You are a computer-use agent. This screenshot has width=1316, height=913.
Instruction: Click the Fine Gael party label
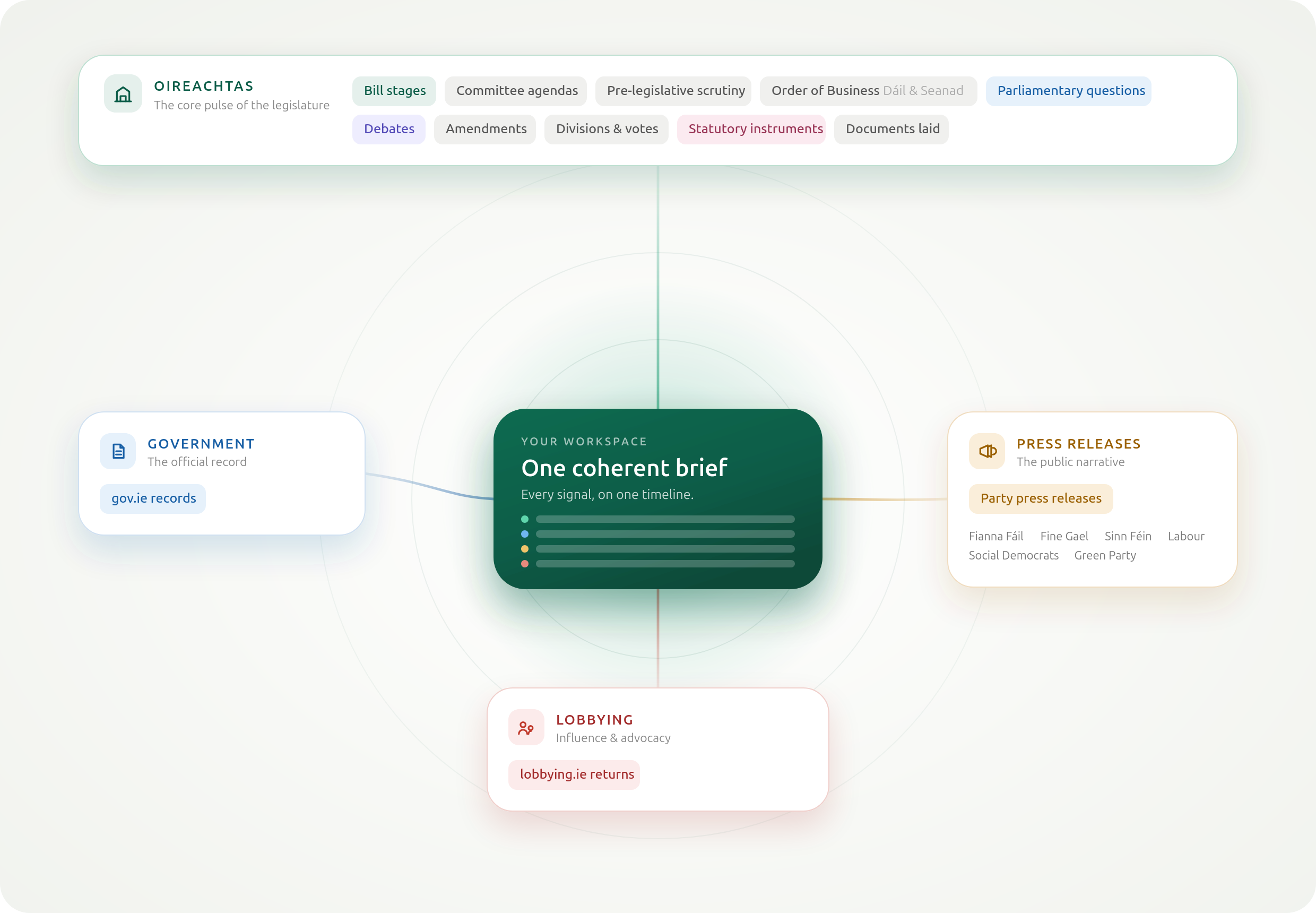[1064, 537]
